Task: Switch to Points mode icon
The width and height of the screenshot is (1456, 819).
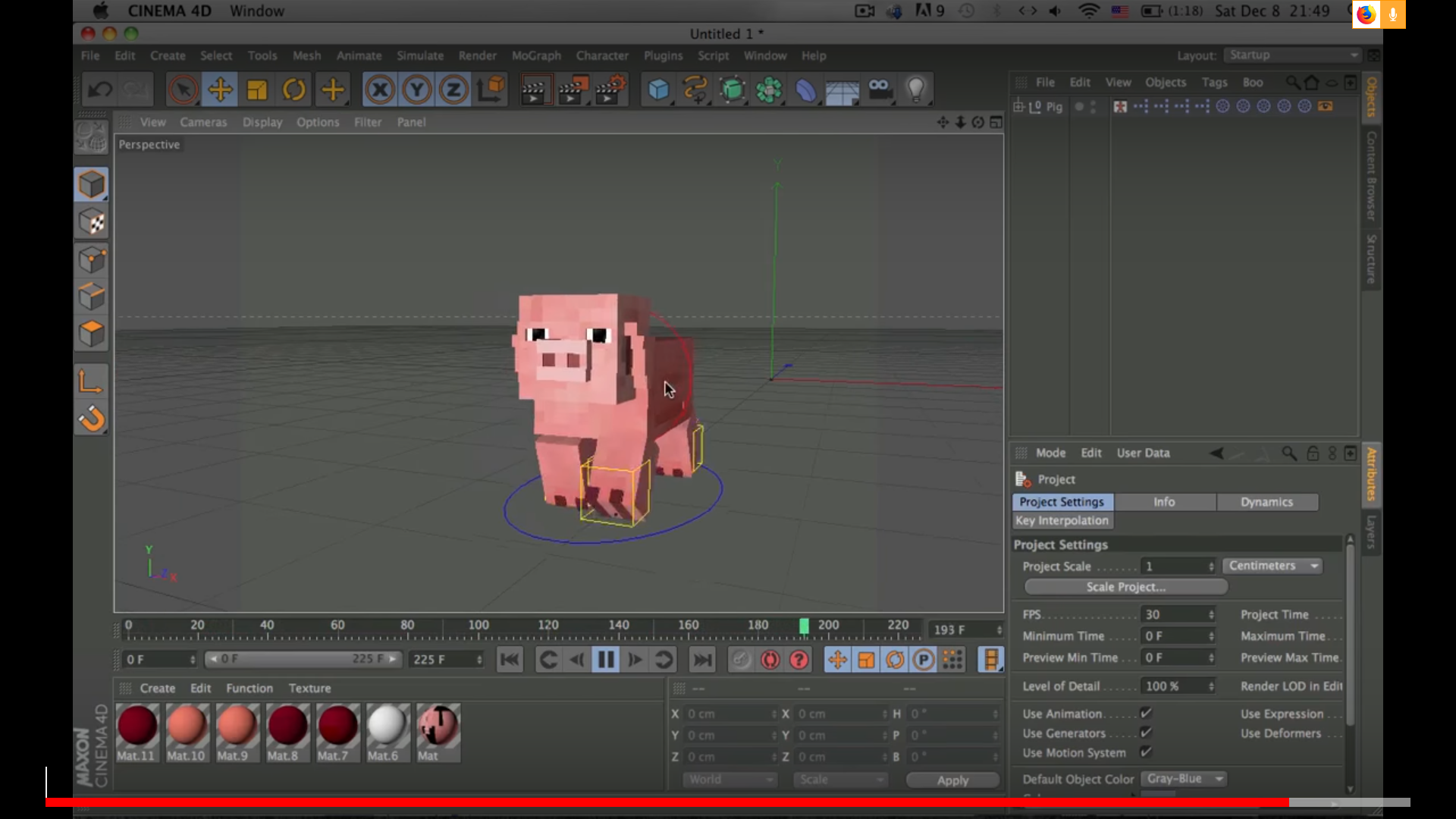Action: pos(92,260)
